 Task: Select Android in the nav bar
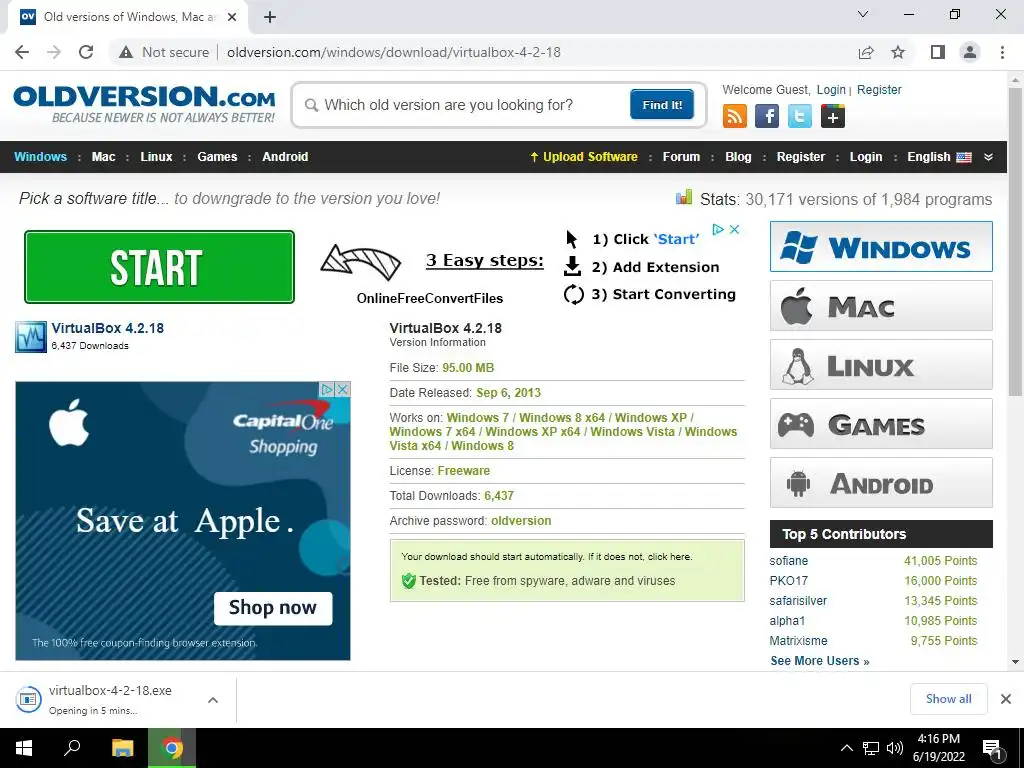[x=285, y=157]
